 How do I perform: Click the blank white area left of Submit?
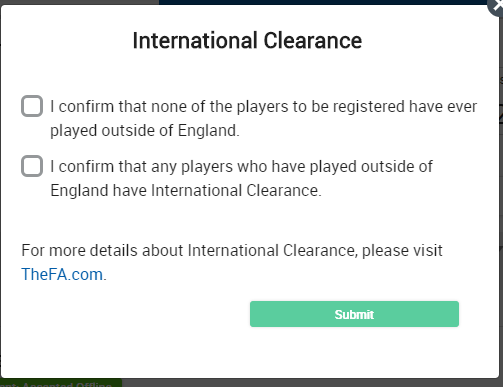(133, 314)
